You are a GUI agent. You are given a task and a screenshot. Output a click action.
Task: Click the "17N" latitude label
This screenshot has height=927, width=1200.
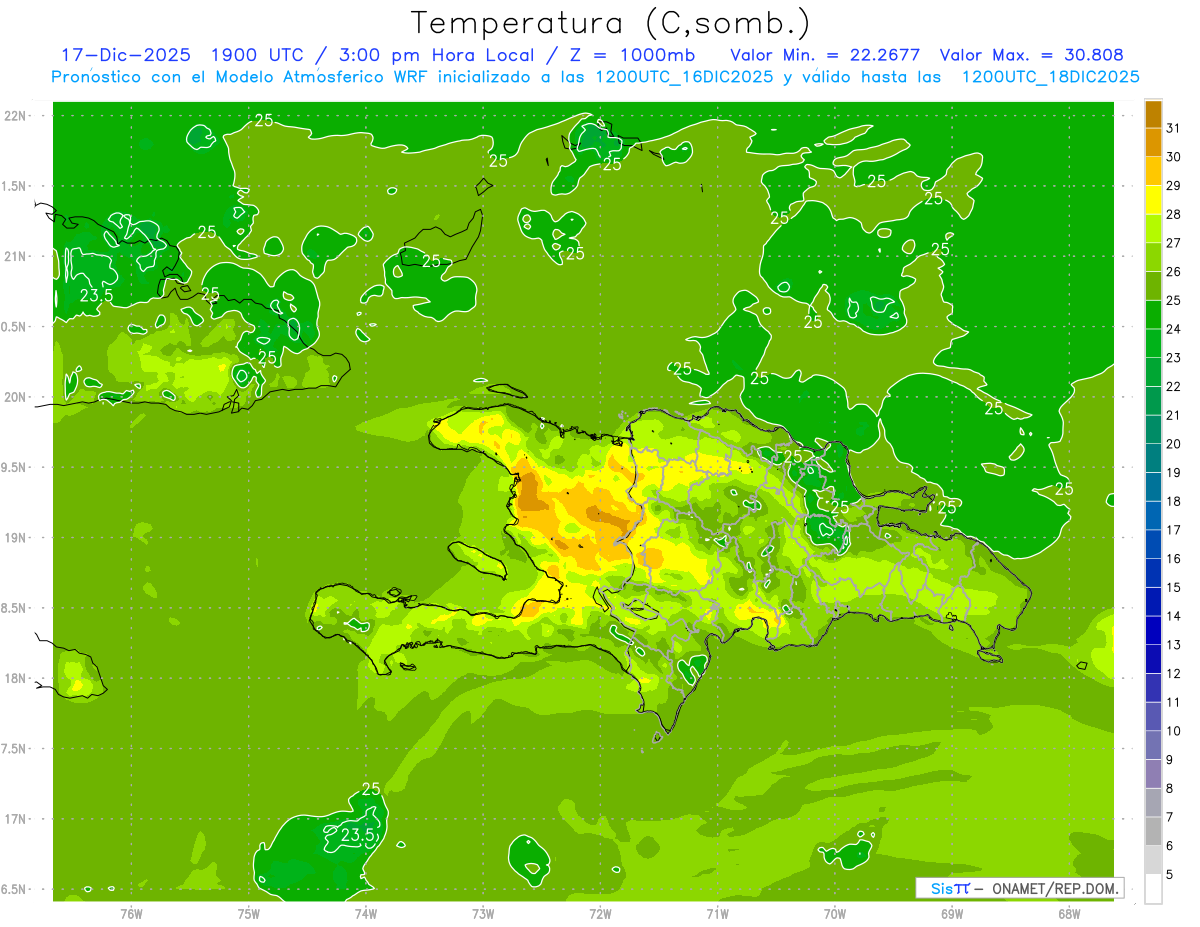pyautogui.click(x=17, y=819)
